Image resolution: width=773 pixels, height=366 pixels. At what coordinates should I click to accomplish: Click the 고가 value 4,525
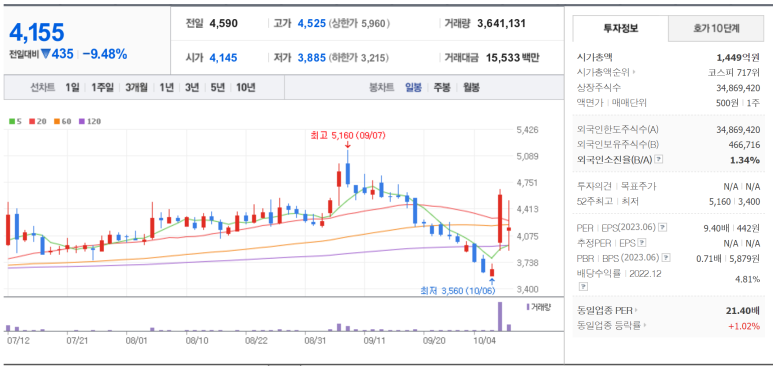[312, 23]
